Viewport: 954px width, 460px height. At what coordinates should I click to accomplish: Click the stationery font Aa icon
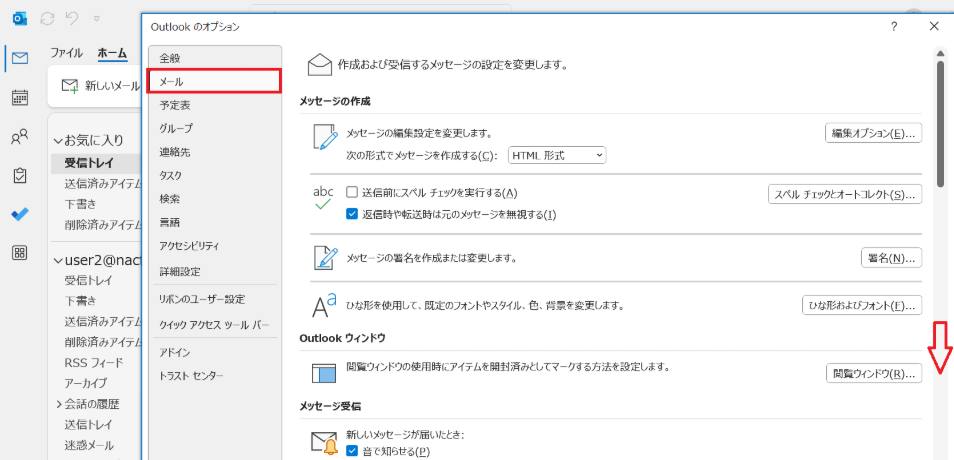[x=324, y=305]
